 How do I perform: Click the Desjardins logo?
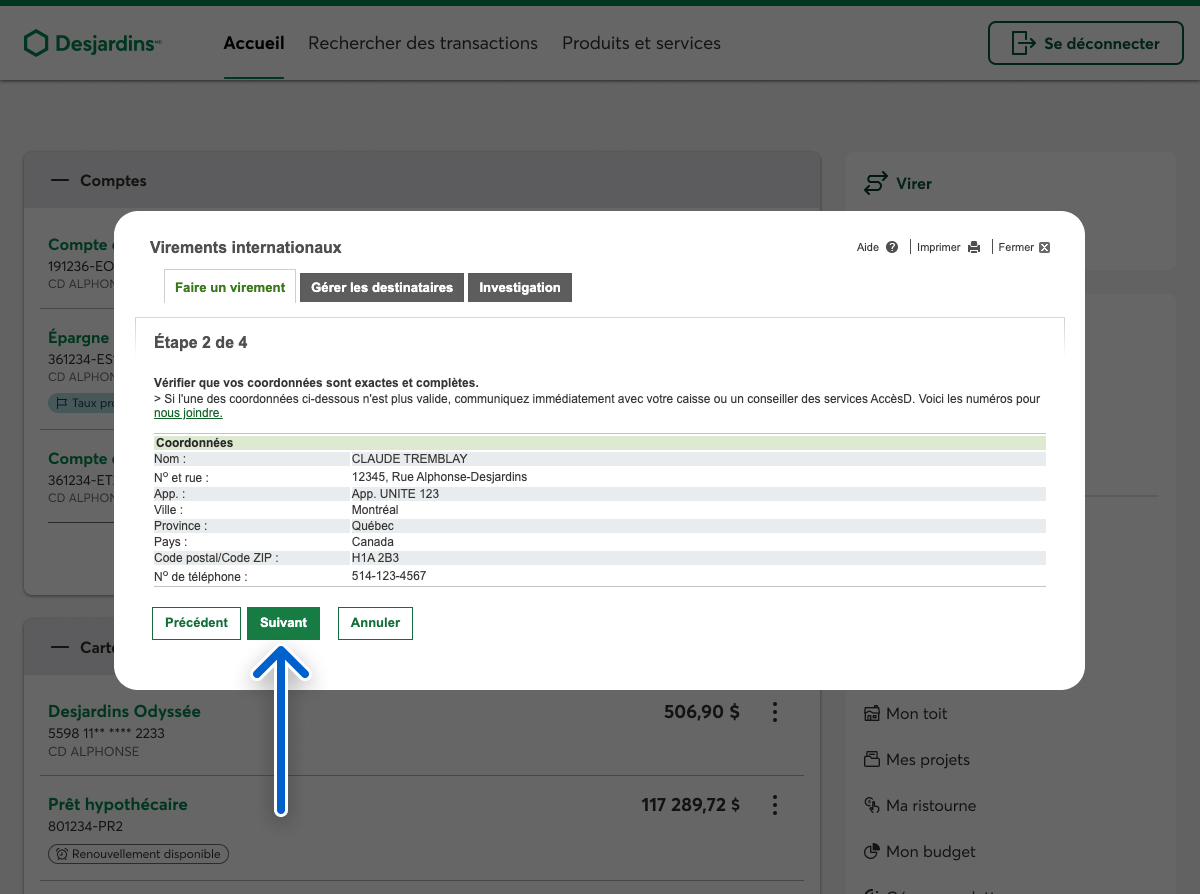(x=92, y=43)
